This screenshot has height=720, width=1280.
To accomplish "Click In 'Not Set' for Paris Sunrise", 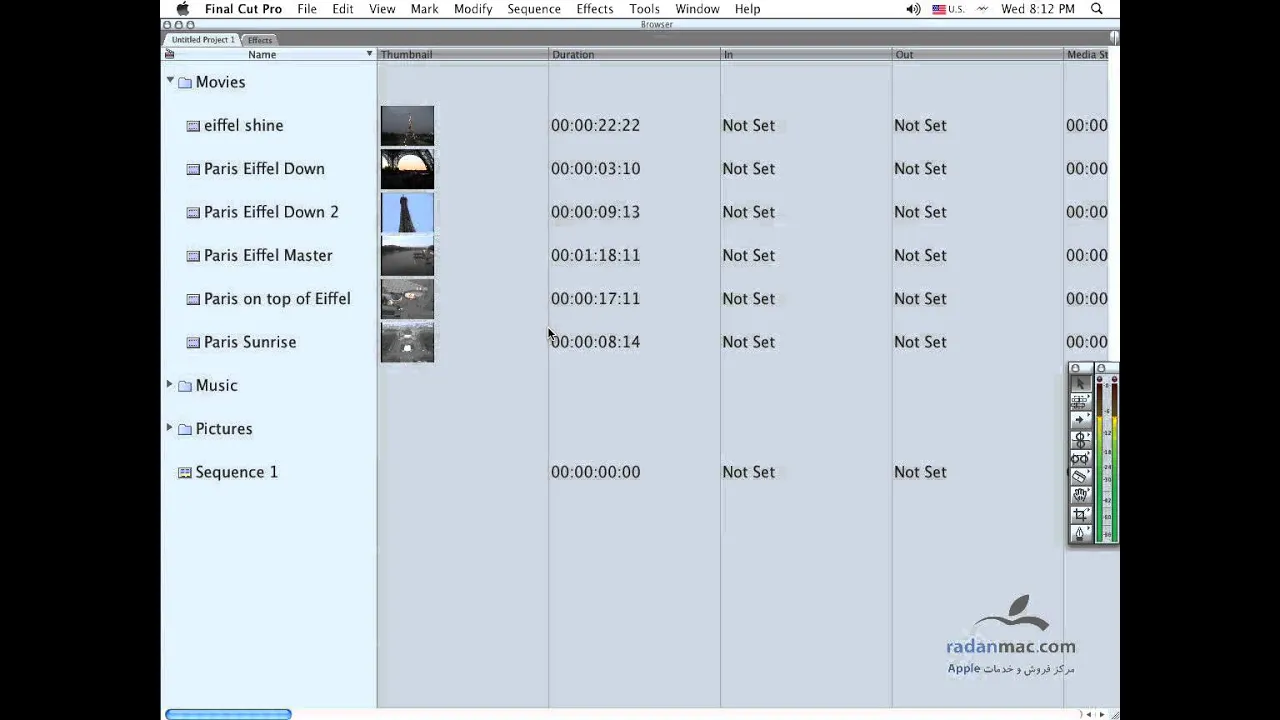I will [x=748, y=342].
